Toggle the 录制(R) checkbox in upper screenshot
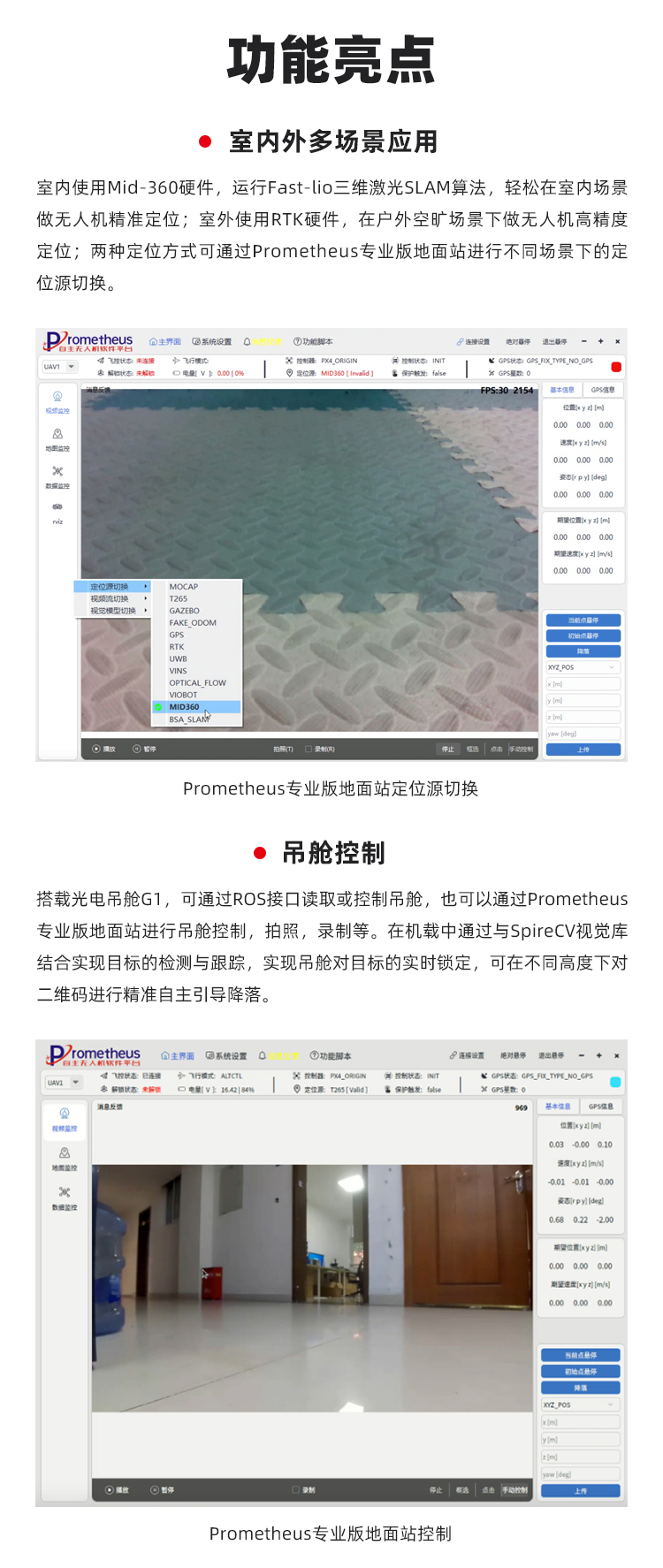The image size is (663, 1568). [x=309, y=749]
